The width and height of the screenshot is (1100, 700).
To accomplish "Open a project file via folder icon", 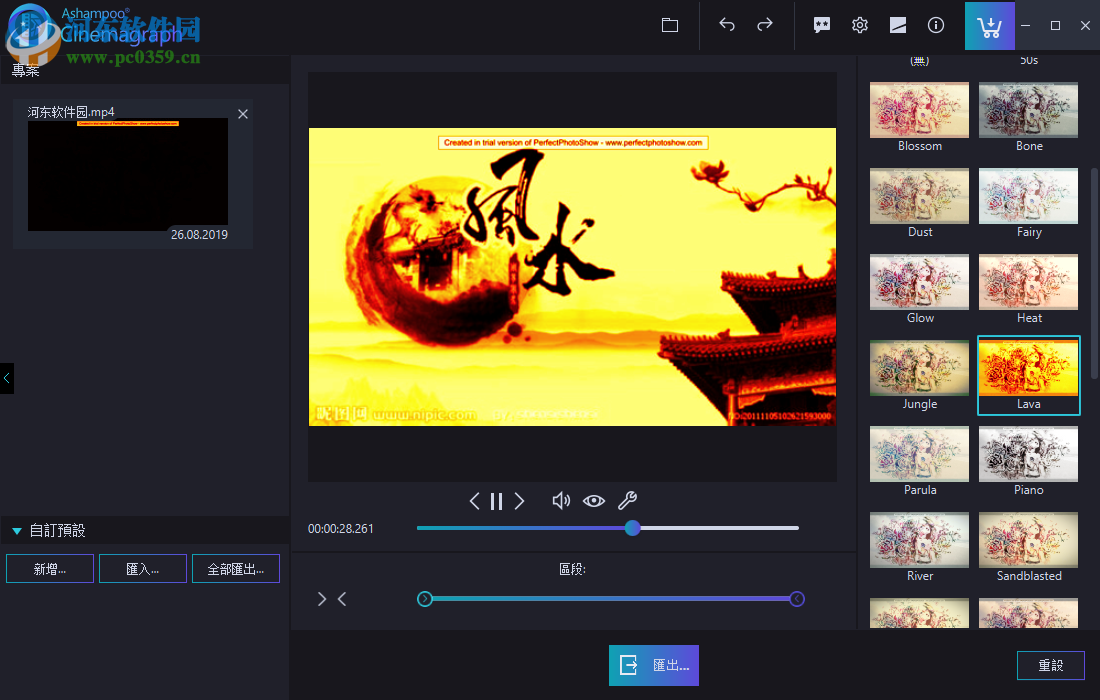I will click(x=669, y=25).
